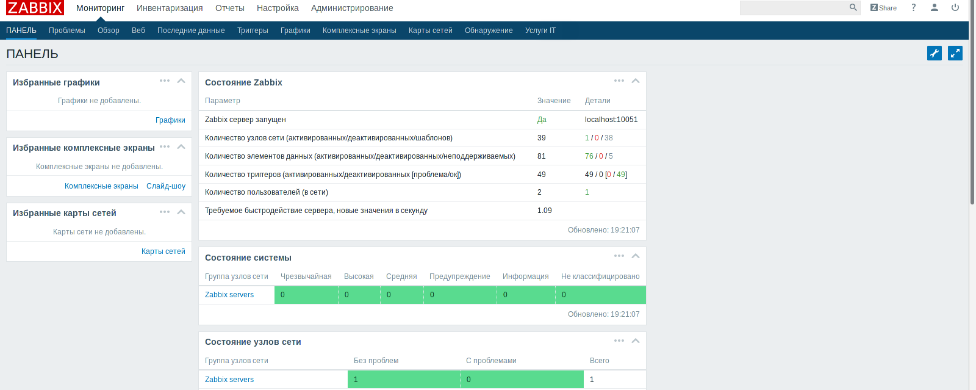Open the dots menu of Избранные карты сетей widget

coord(165,212)
